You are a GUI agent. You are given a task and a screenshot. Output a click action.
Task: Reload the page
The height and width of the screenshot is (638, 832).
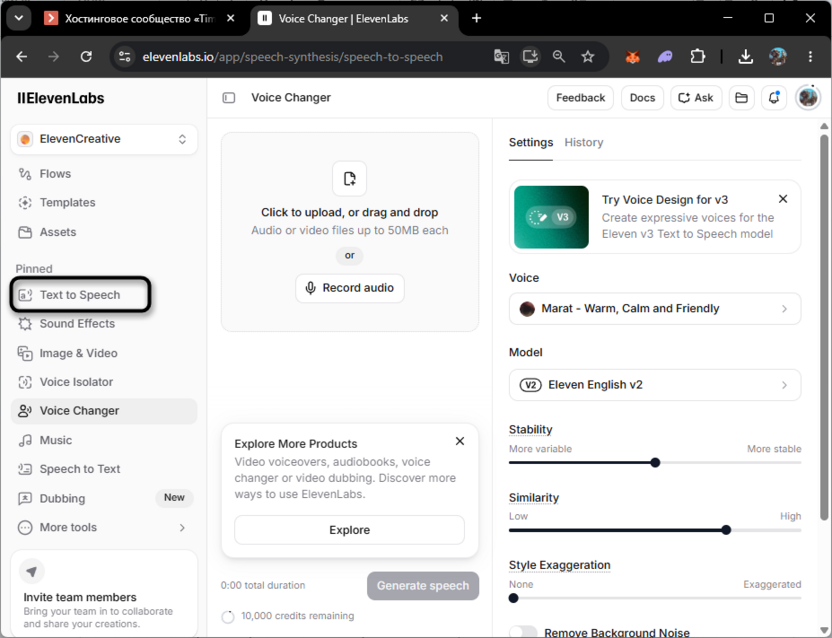pyautogui.click(x=86, y=56)
